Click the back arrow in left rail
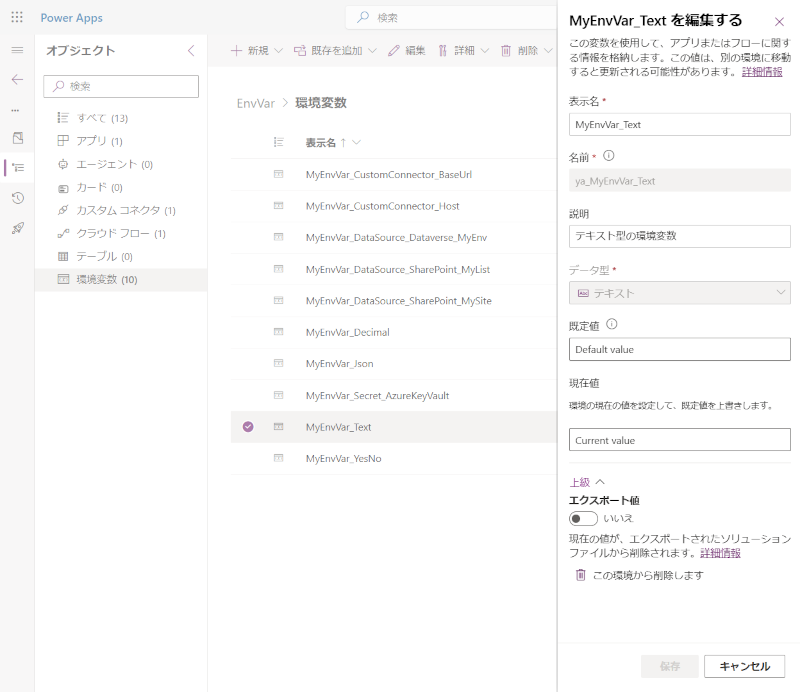The image size is (800, 692). pos(17,79)
